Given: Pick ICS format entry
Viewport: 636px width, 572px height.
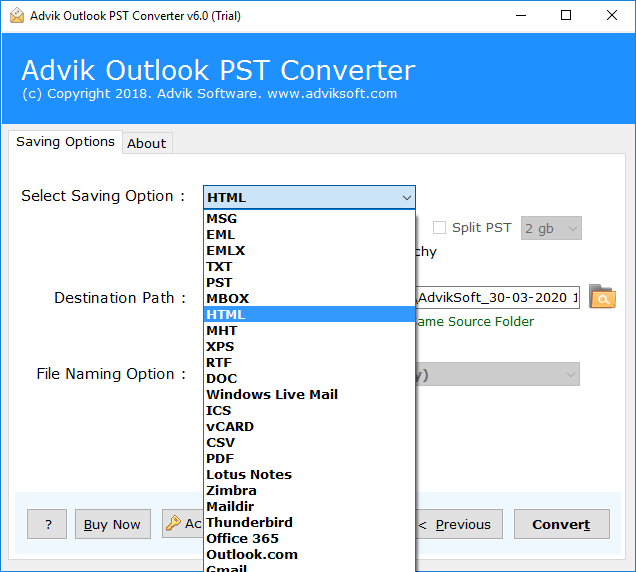Looking at the screenshot, I should 309,410.
